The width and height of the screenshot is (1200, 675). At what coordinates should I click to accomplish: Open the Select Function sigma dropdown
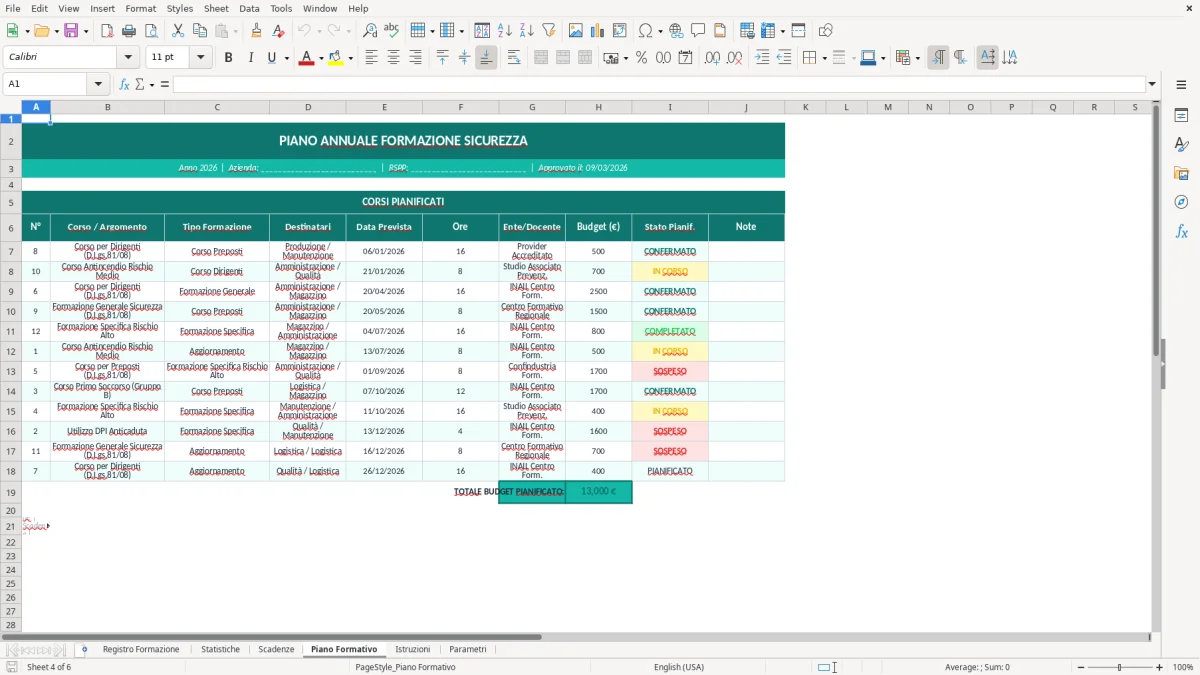(152, 84)
